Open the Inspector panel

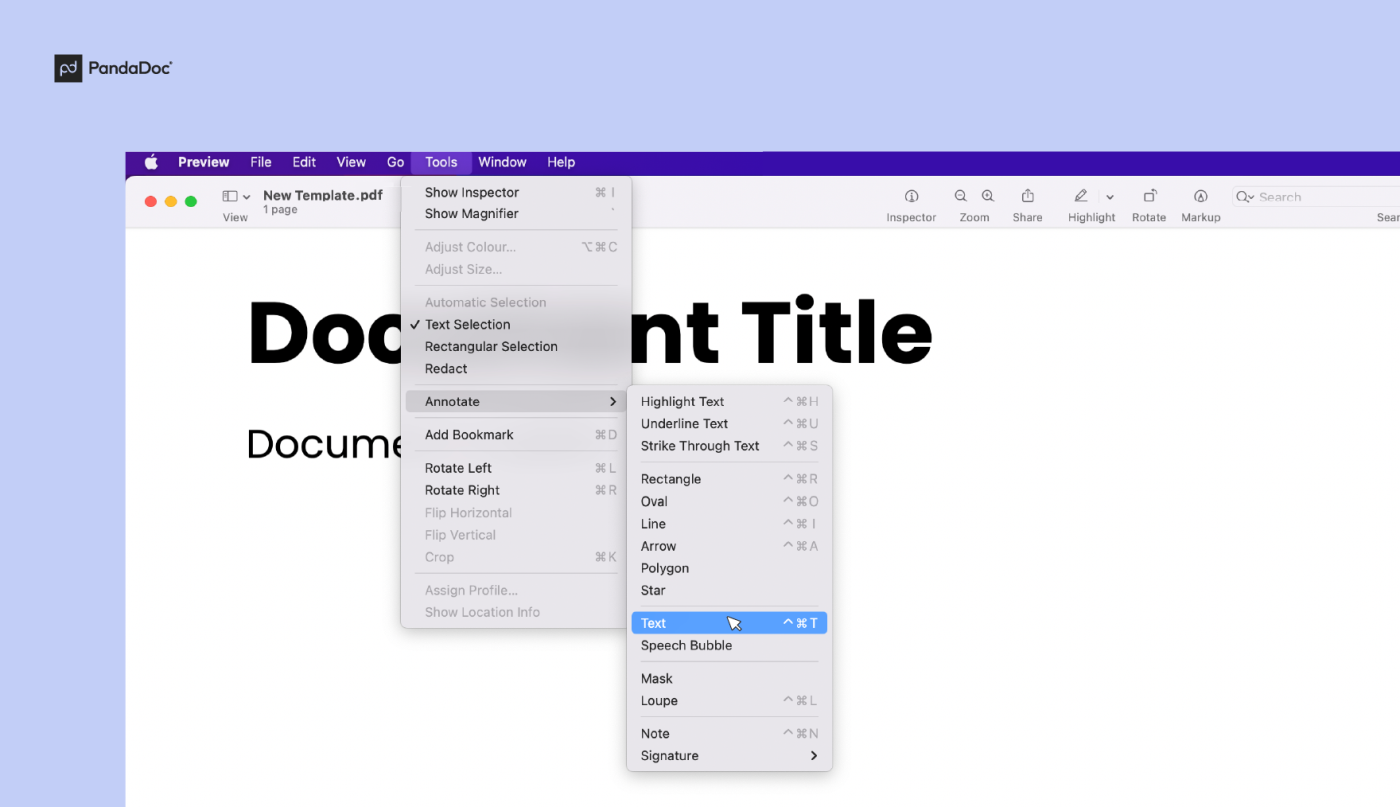coord(910,197)
